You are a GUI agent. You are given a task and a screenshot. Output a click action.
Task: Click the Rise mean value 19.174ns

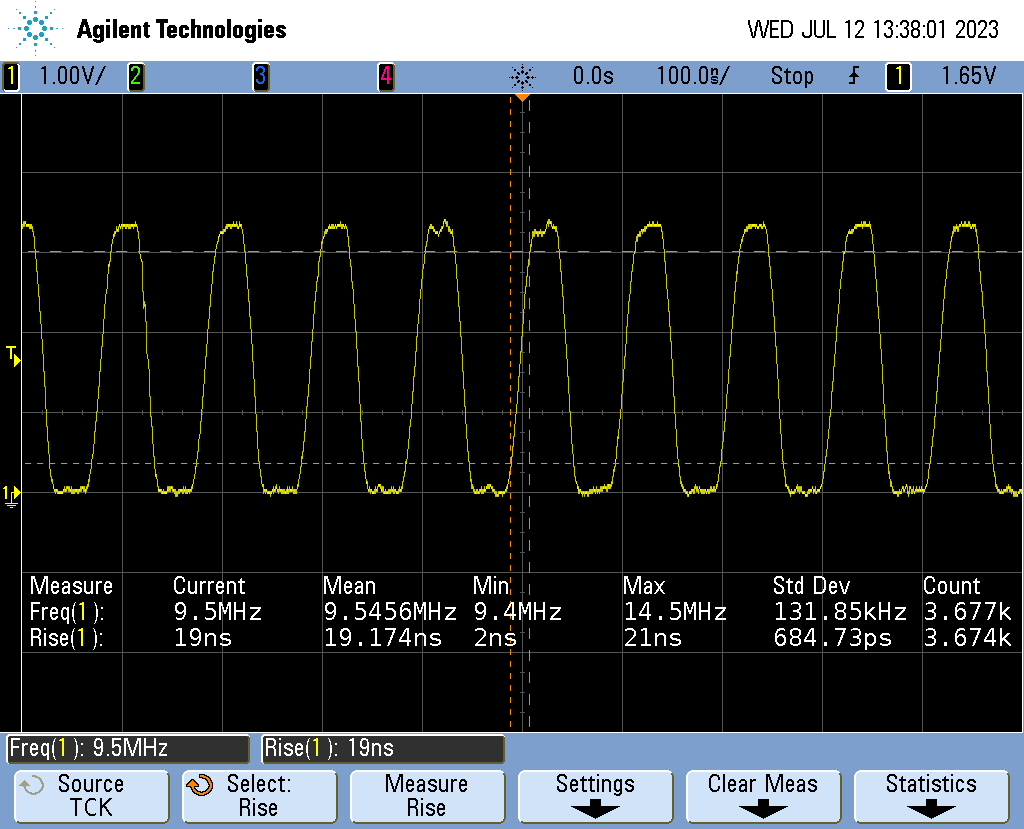[x=383, y=638]
